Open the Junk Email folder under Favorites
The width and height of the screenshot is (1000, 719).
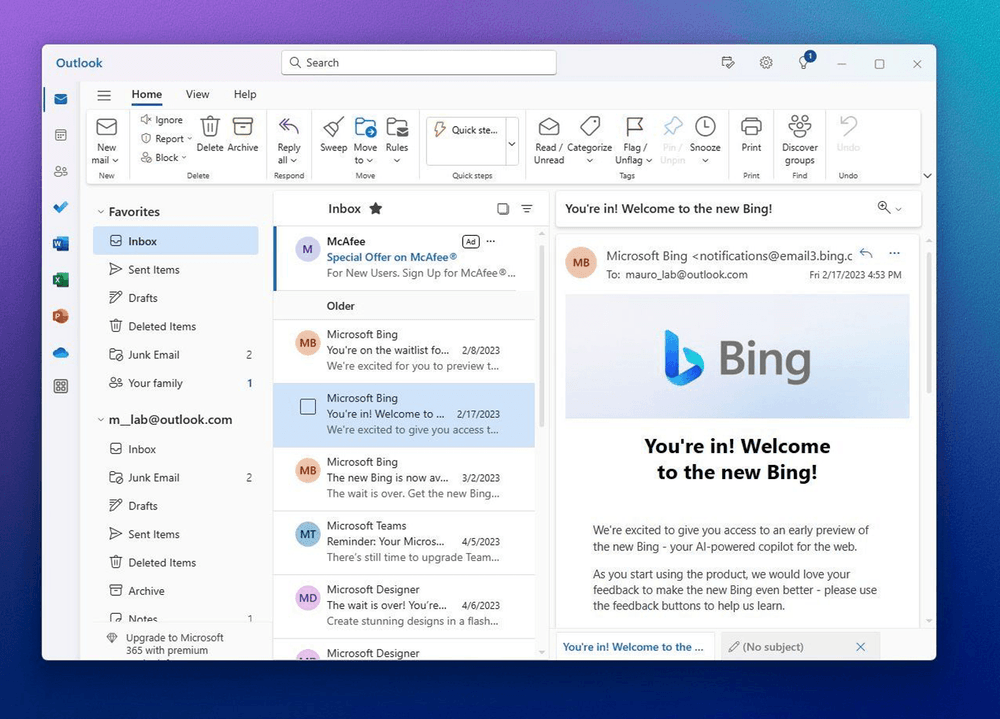pos(154,355)
